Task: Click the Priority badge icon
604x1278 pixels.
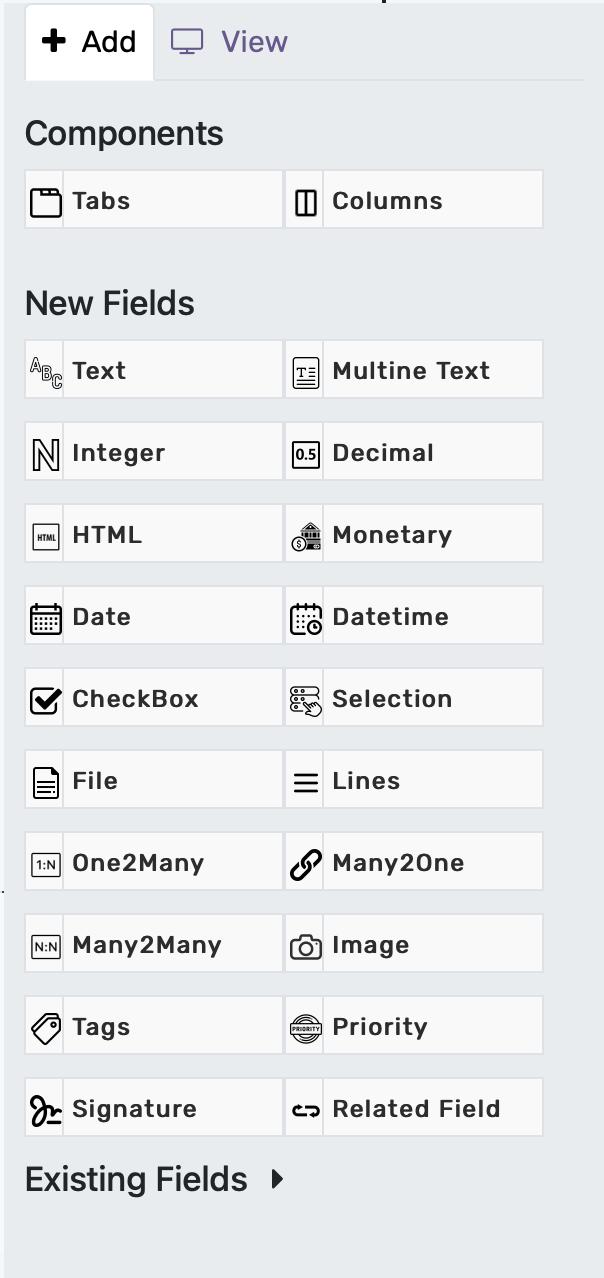Action: (x=305, y=1028)
